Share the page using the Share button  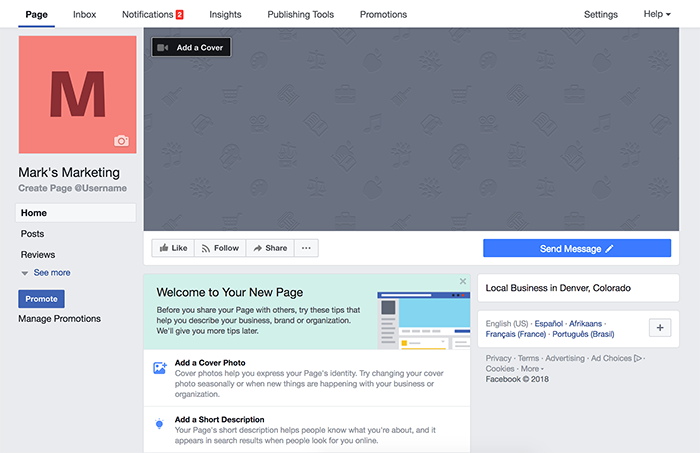click(x=270, y=248)
